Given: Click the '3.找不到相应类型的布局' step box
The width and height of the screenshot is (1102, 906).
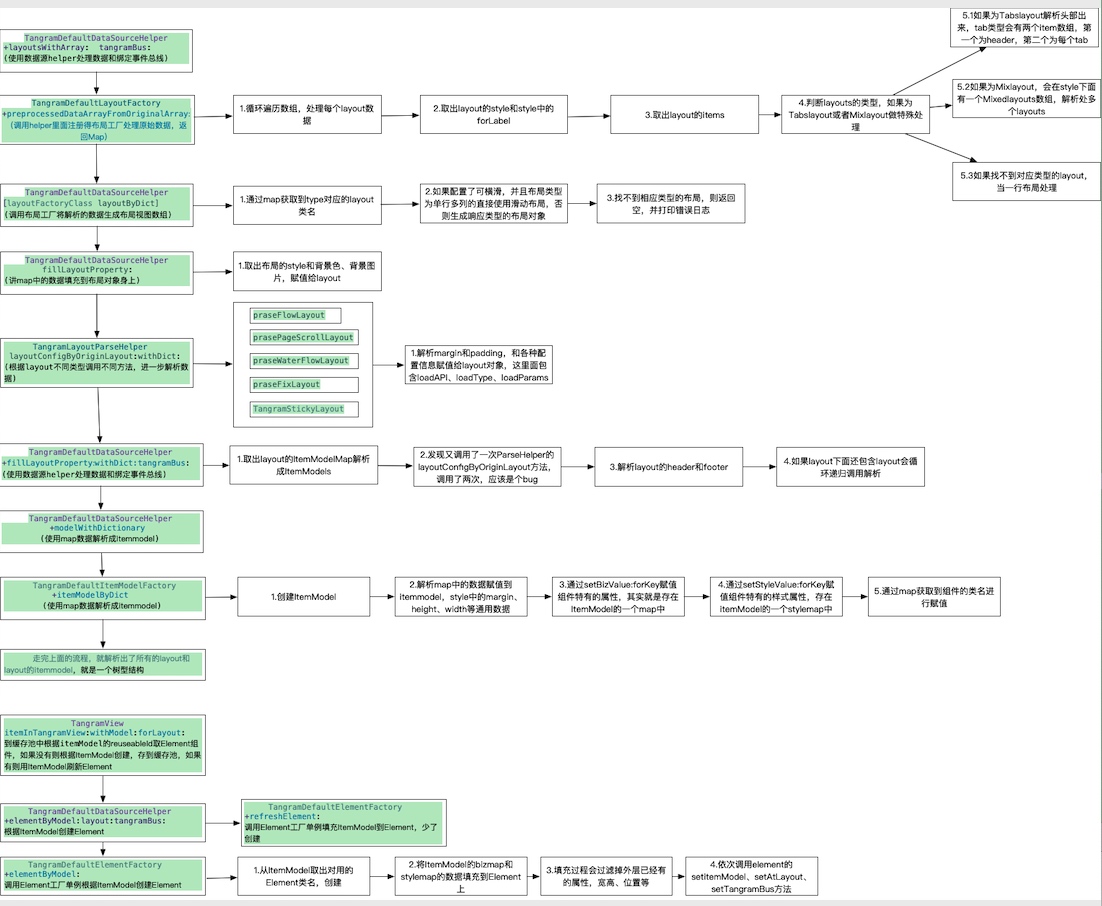Looking at the screenshot, I should point(670,204).
